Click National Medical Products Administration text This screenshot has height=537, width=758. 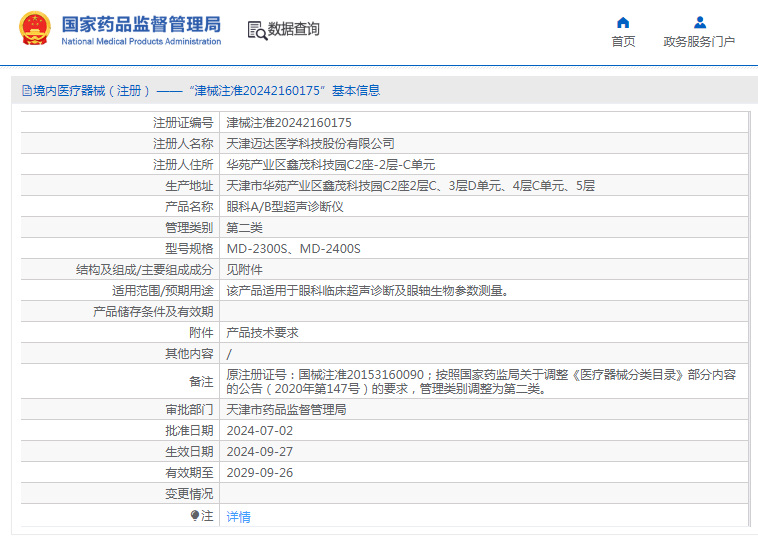click(x=141, y=42)
